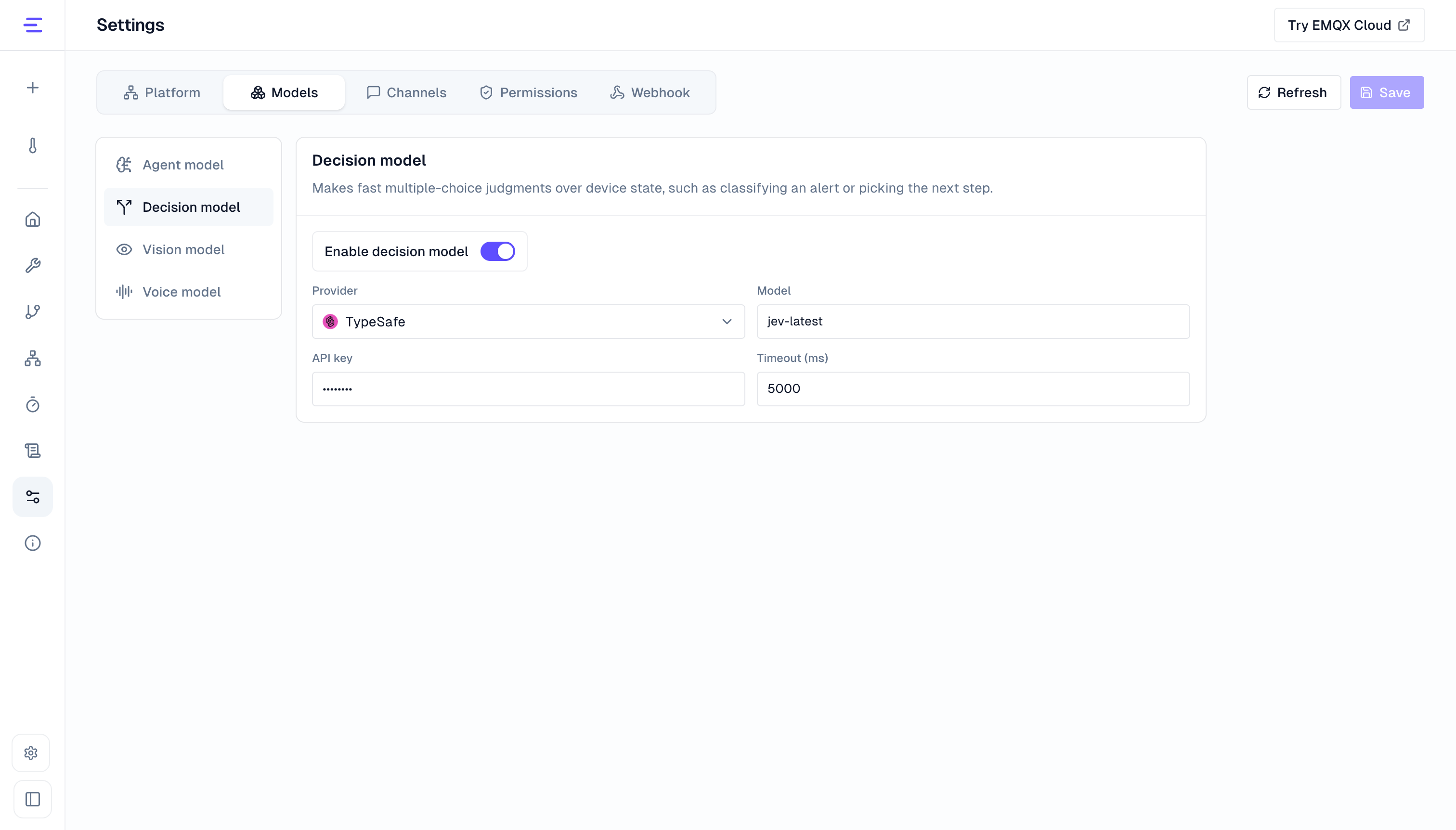This screenshot has width=1456, height=830.
Task: Open the wrench tools icon
Action: [32, 266]
